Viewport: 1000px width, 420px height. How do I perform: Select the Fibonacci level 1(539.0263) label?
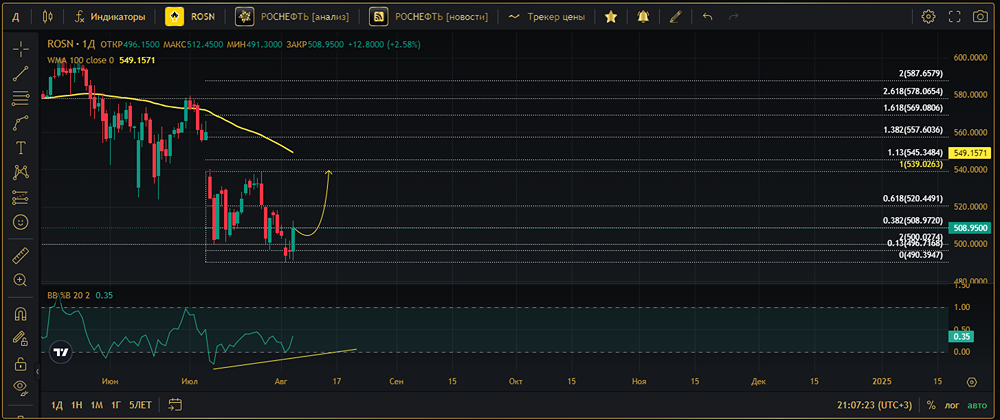pyautogui.click(x=921, y=164)
